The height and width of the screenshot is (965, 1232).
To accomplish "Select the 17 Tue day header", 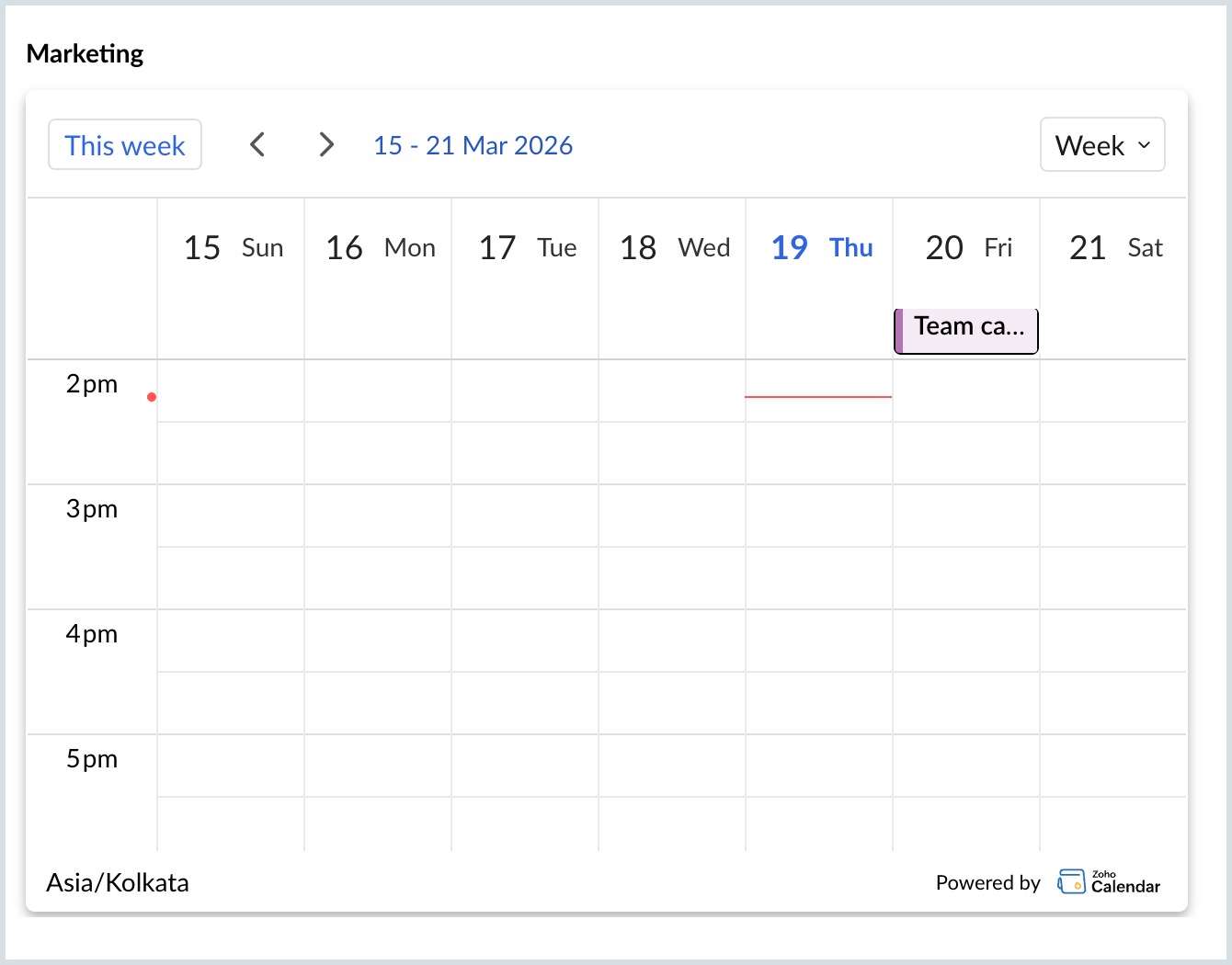I will (527, 248).
